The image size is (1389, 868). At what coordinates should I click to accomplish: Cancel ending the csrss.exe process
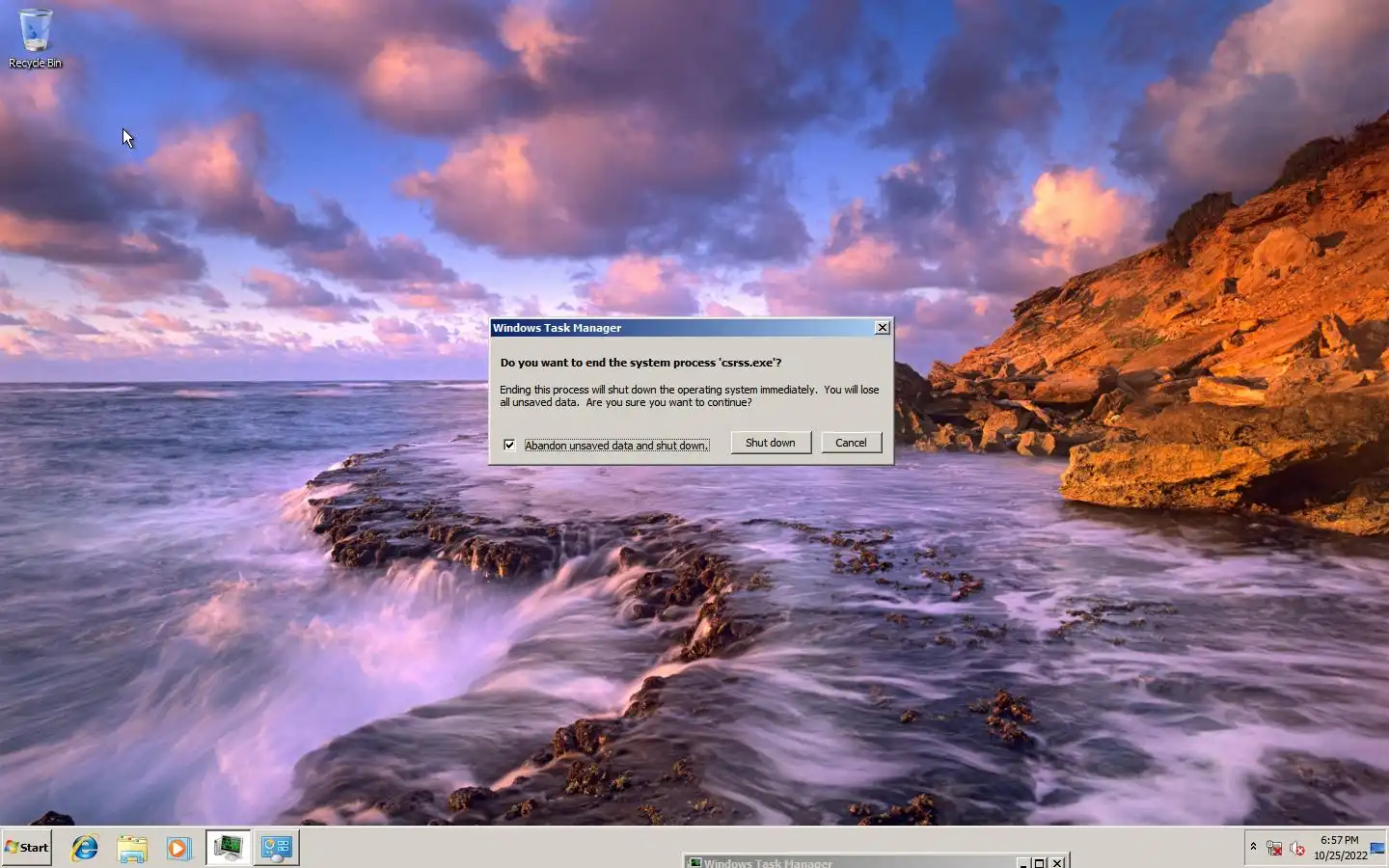(851, 443)
